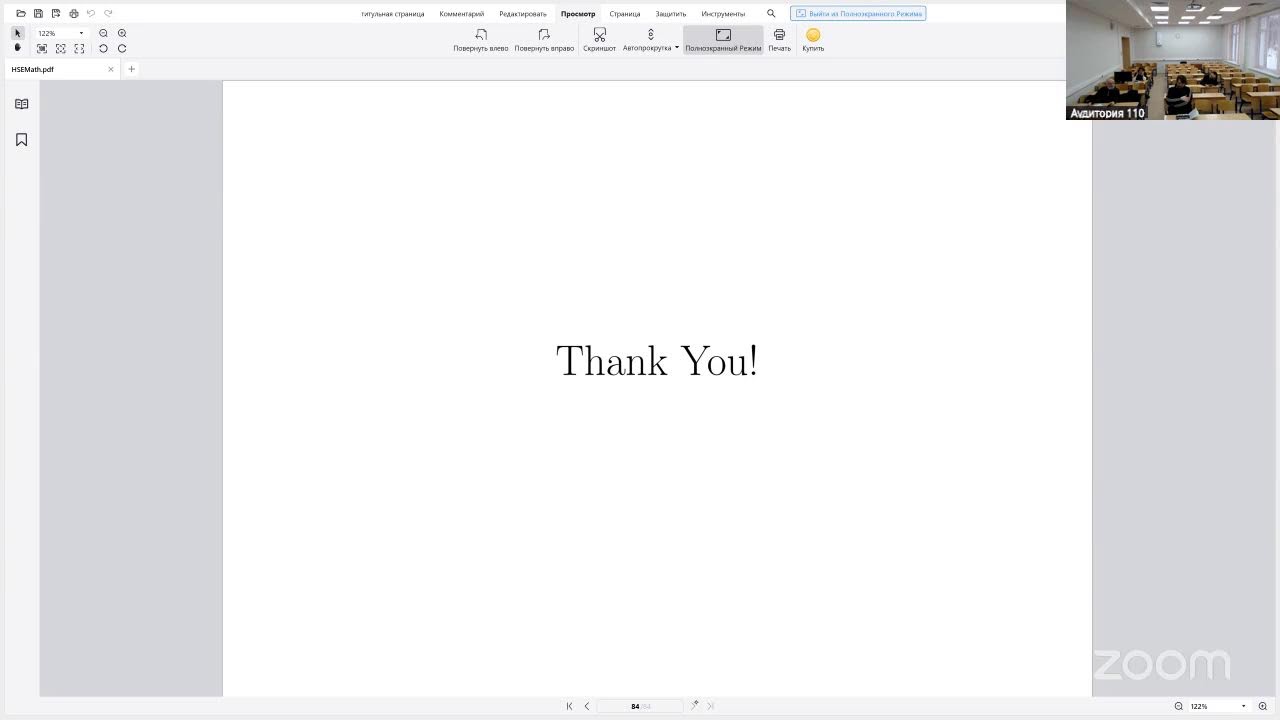This screenshot has width=1280, height=720.
Task: Open the Комментарий menu tab
Action: tap(462, 14)
